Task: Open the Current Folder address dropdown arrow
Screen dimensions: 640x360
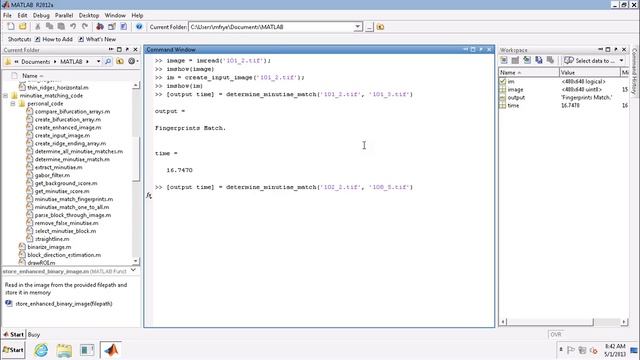Action: coord(98,62)
